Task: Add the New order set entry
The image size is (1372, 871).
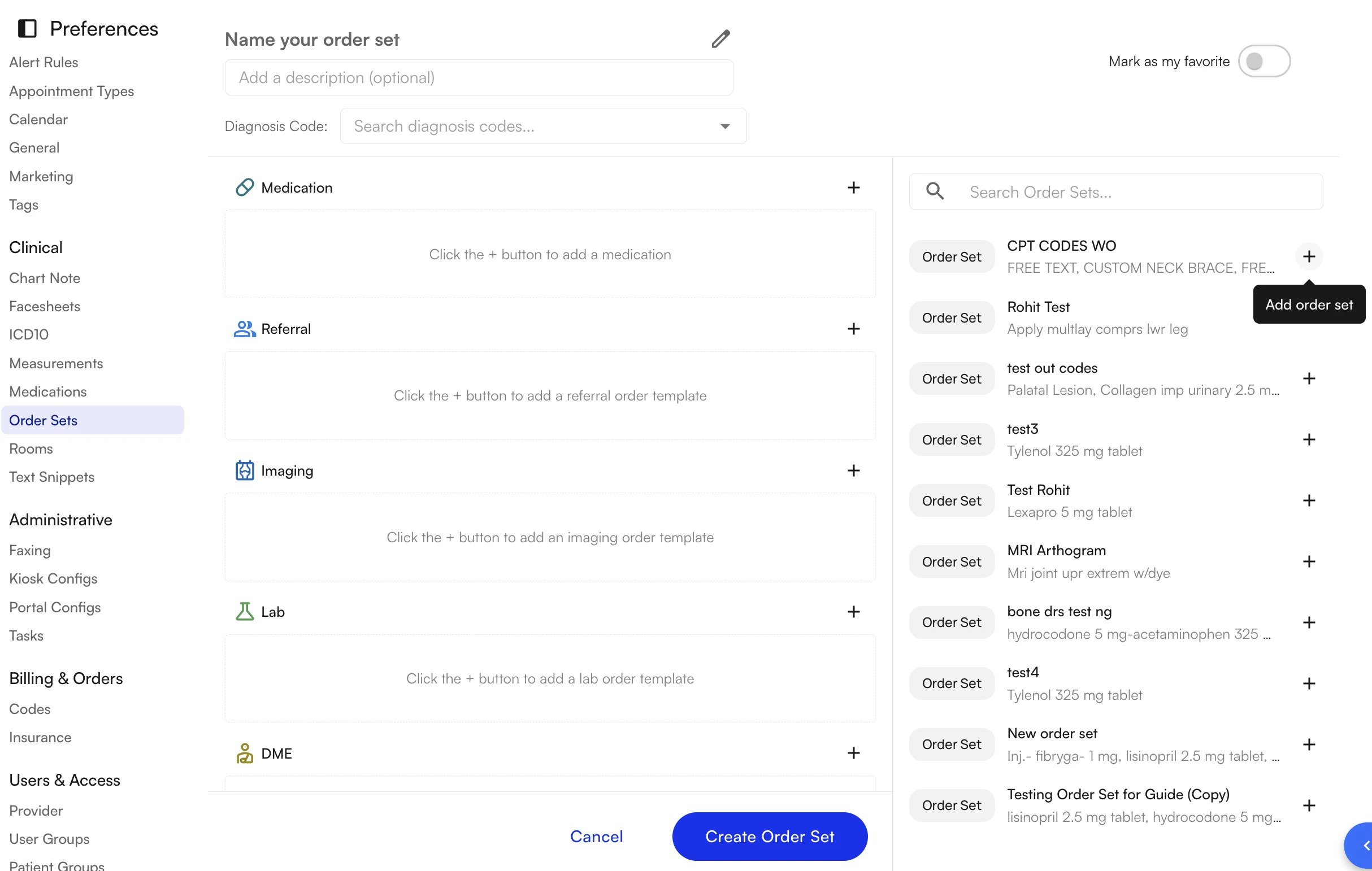Action: tap(1309, 744)
